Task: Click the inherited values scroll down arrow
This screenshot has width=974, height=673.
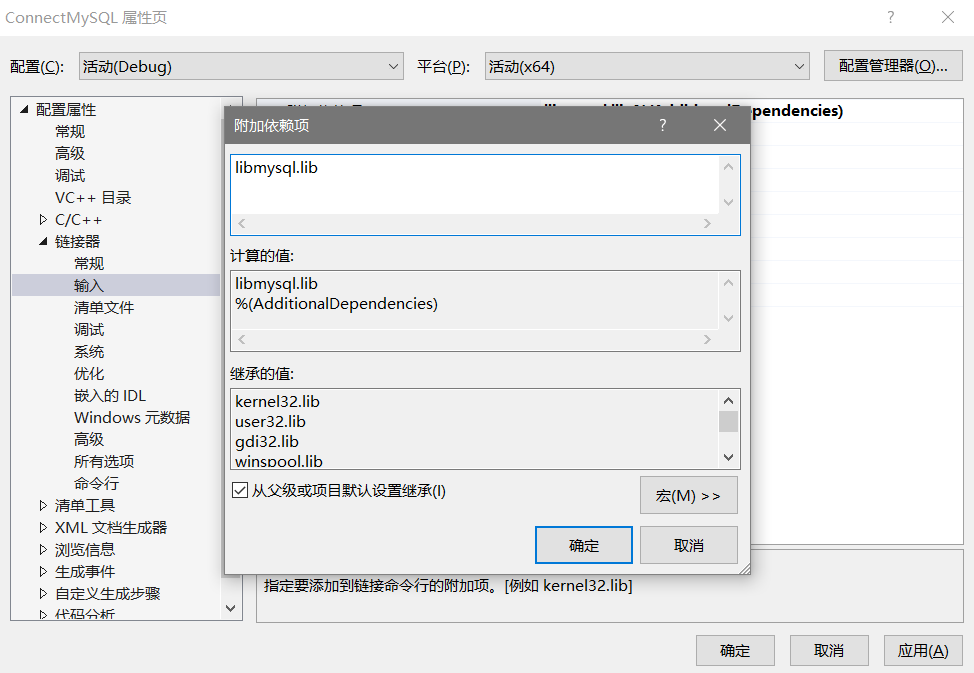Action: (x=729, y=457)
